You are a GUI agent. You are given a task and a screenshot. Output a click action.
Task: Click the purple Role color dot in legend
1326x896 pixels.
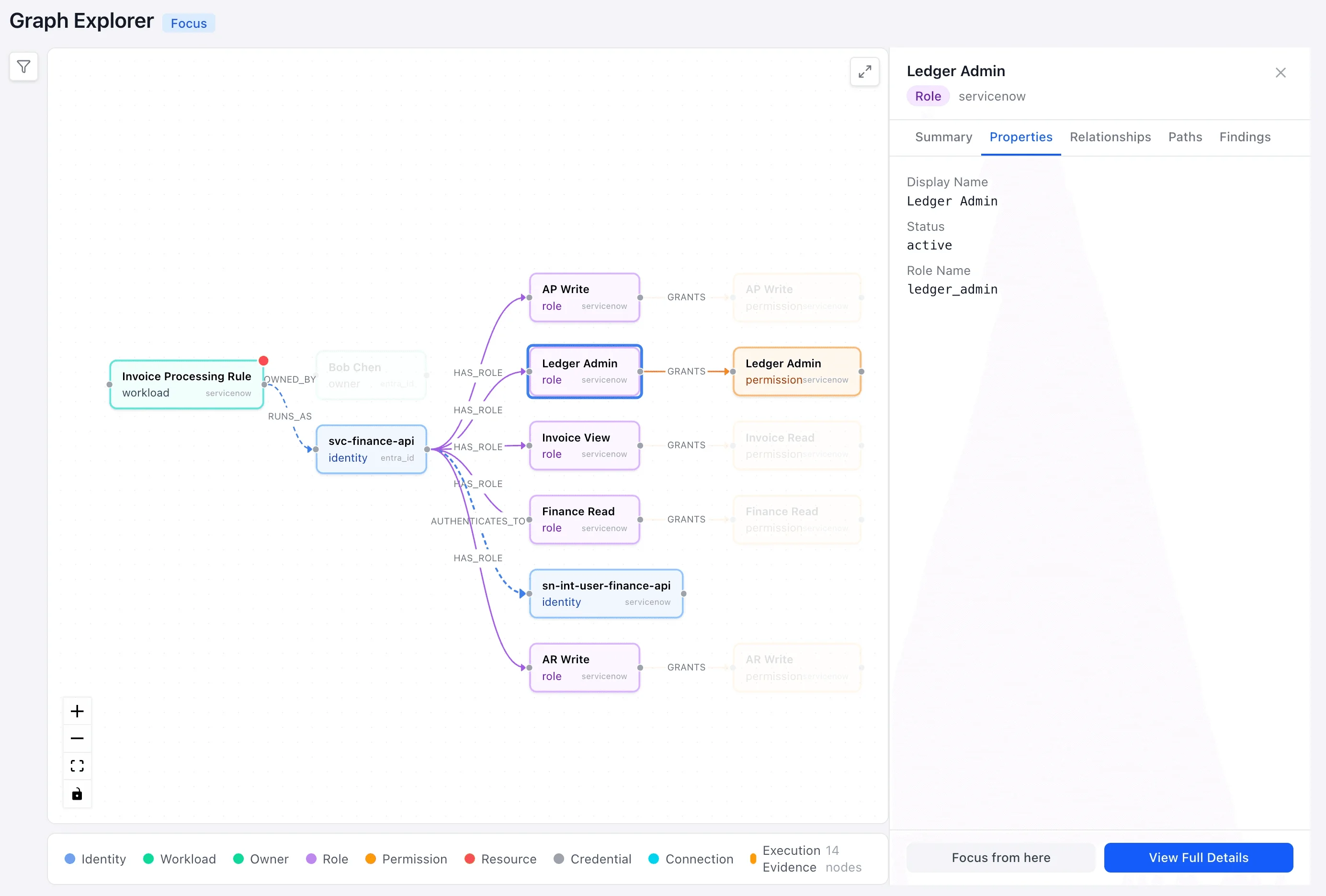coord(312,859)
